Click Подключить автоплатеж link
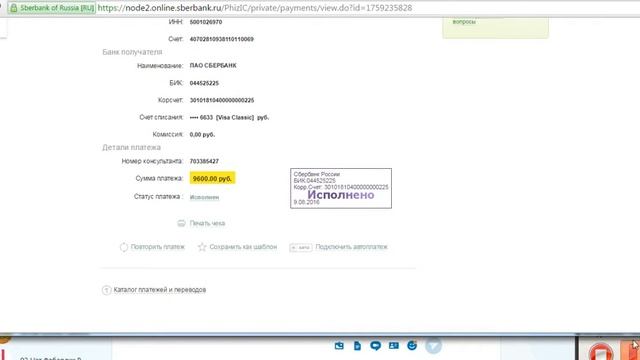640x360 pixels. (x=351, y=247)
